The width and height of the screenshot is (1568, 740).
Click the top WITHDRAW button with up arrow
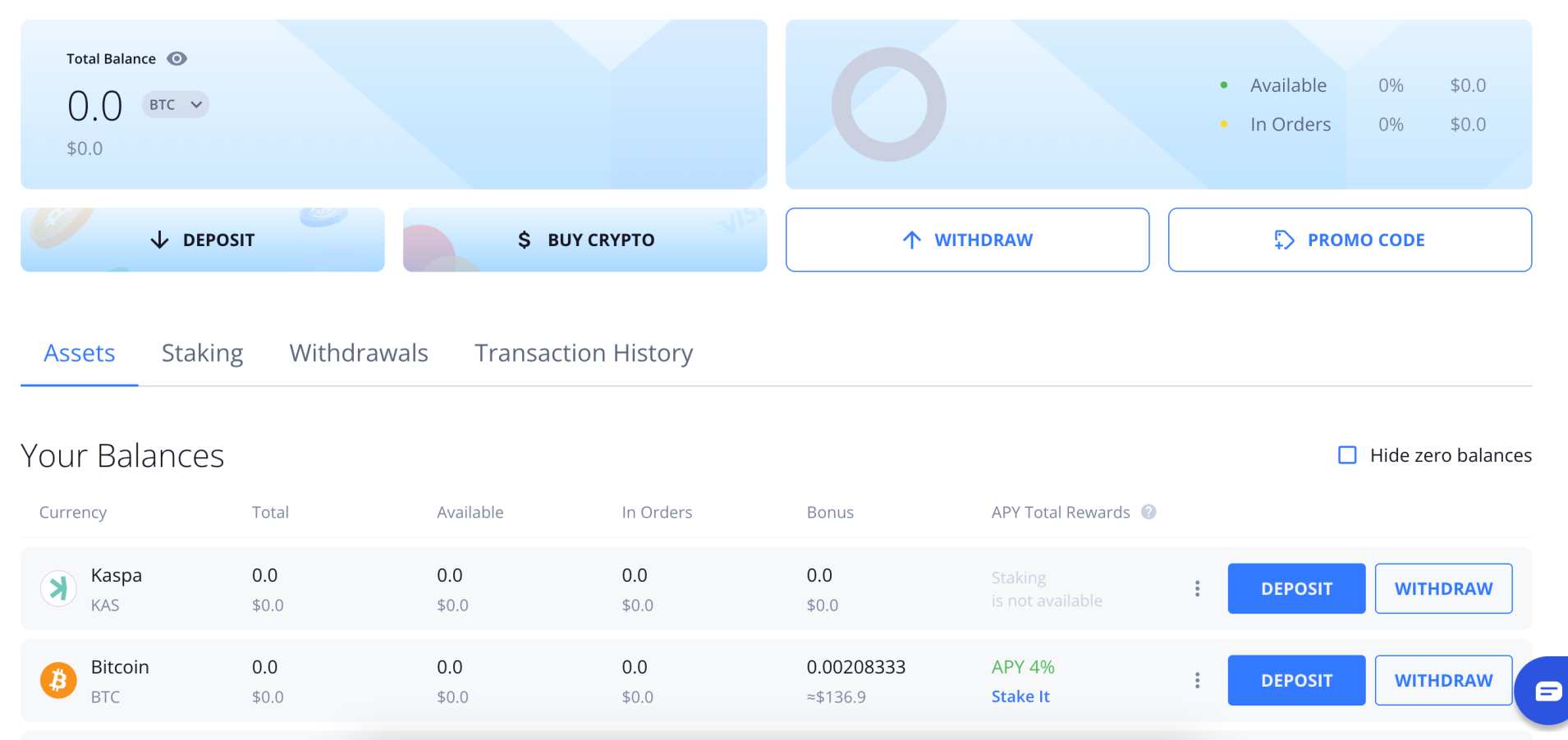point(967,240)
